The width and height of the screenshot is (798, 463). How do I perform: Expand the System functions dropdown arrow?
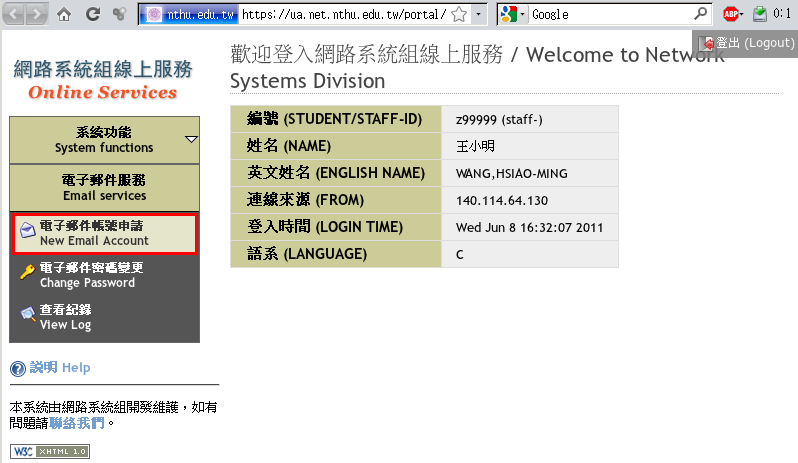[x=191, y=140]
